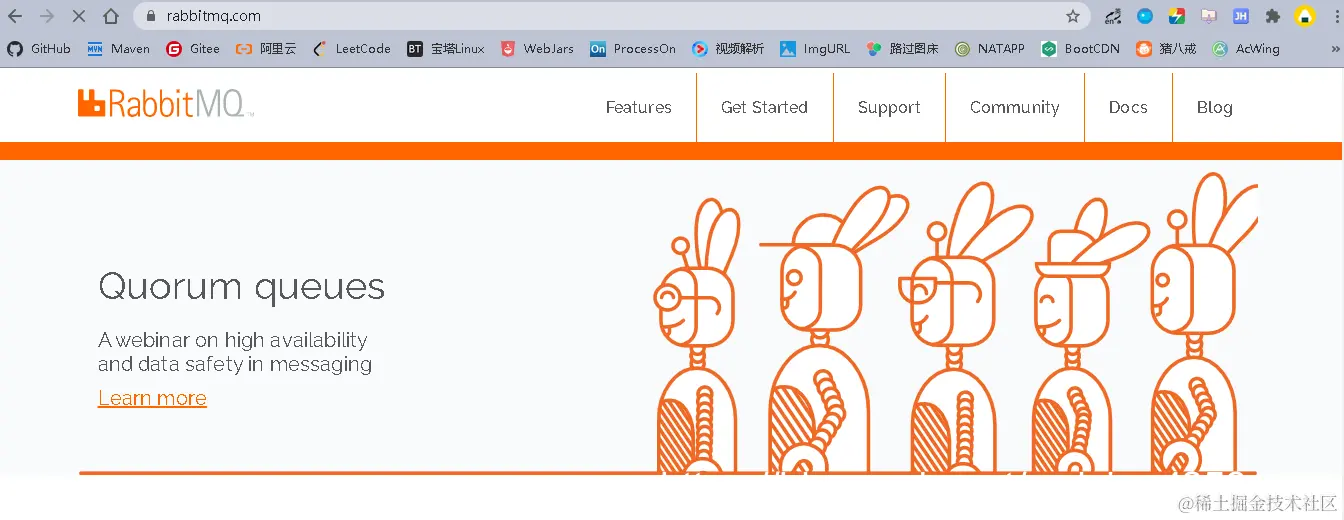
Task: Open the 宝塔Linux bookmark
Action: click(446, 48)
